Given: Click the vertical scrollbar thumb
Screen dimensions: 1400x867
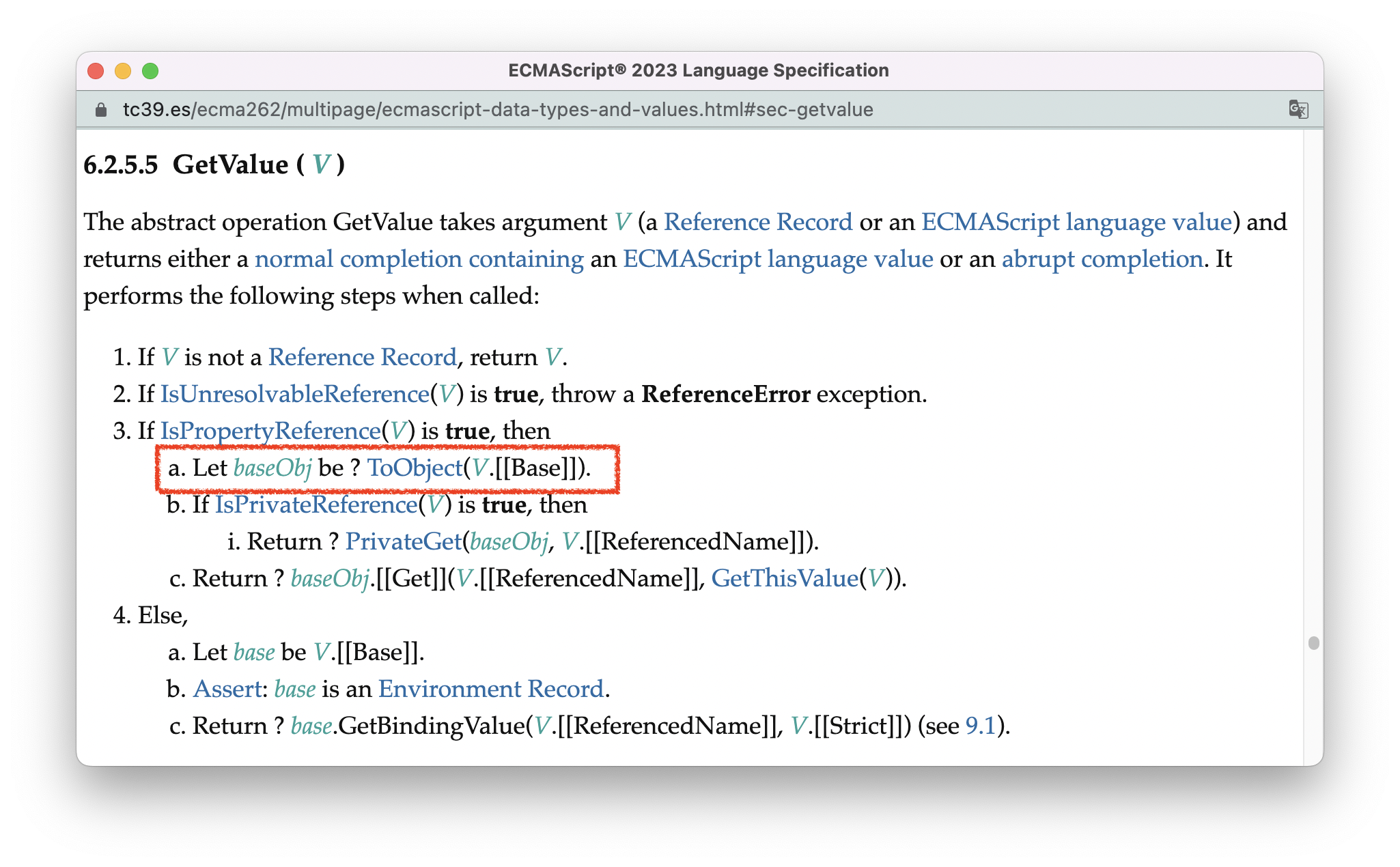Looking at the screenshot, I should (x=1313, y=643).
